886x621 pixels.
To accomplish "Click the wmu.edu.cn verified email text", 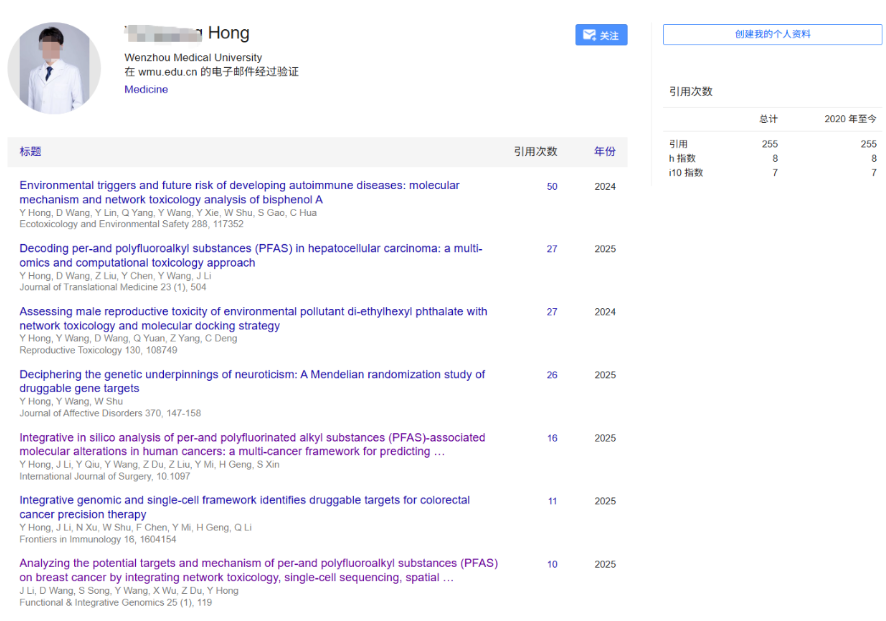I will coord(211,72).
